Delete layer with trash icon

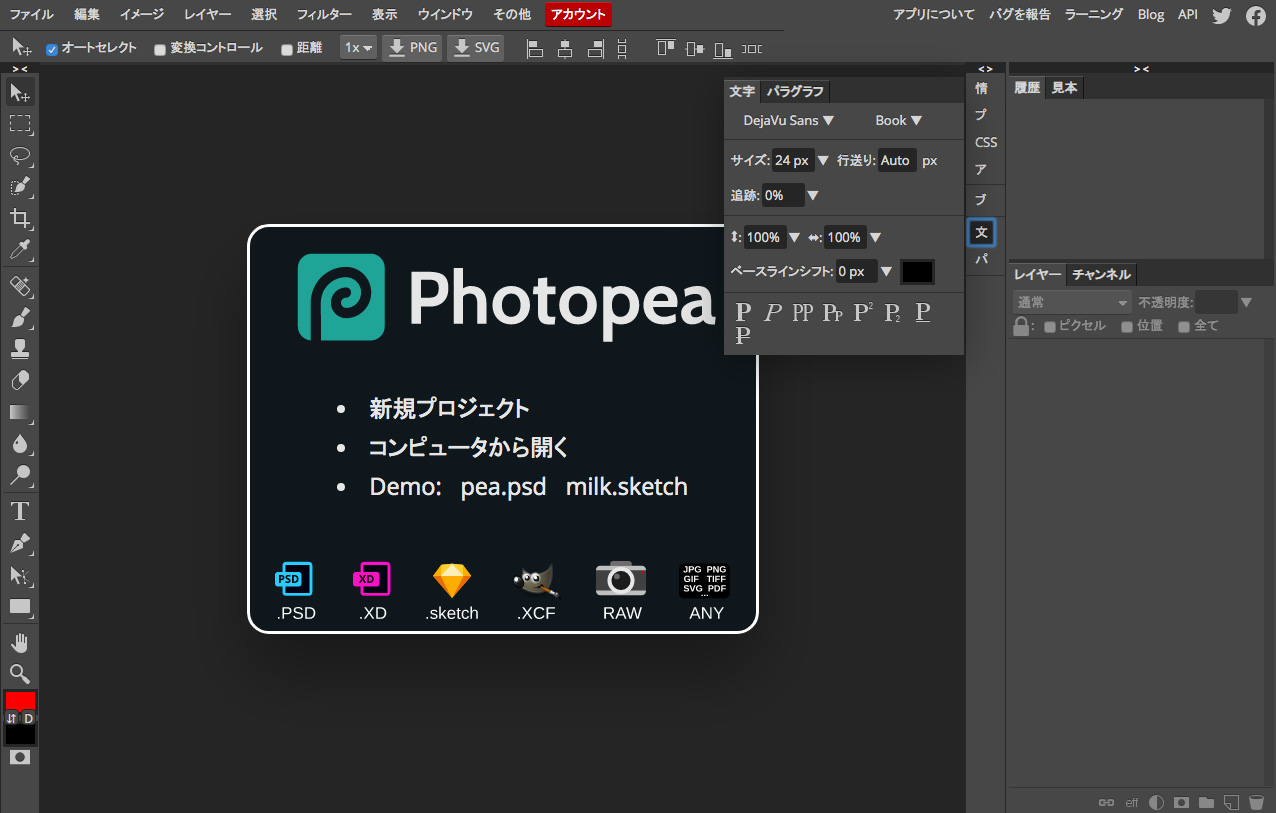click(1257, 802)
